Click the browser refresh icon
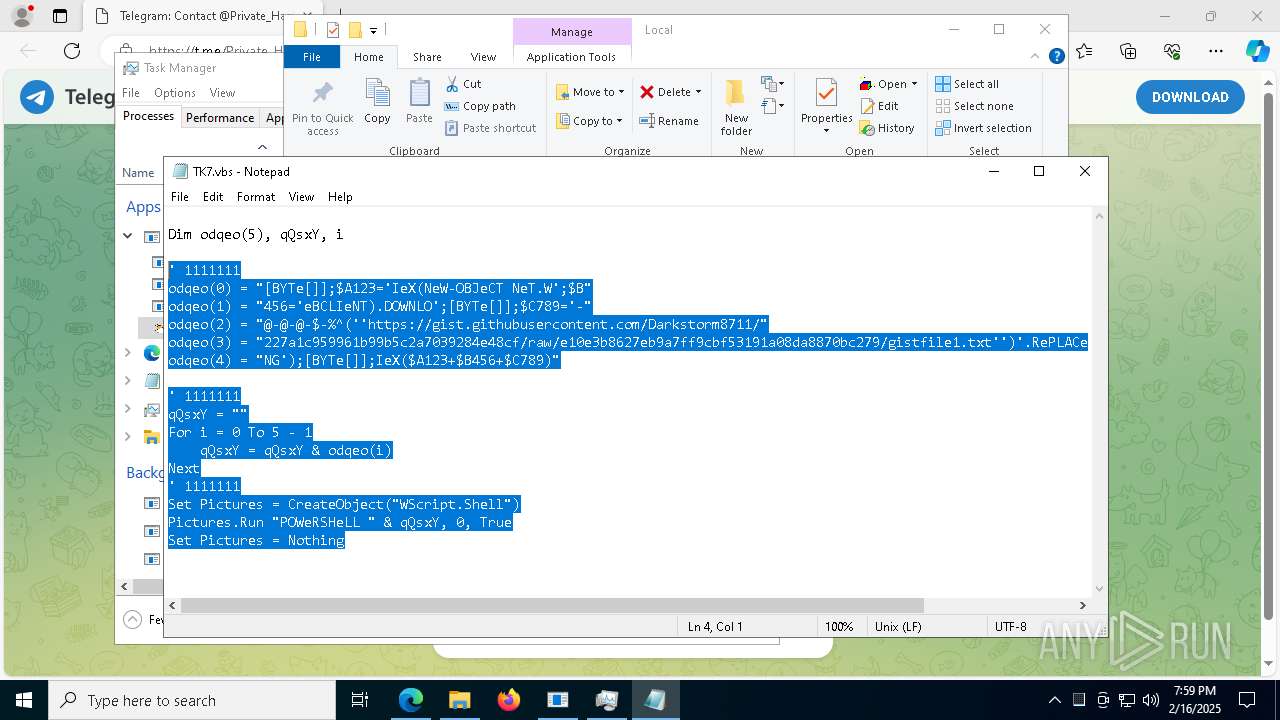The width and height of the screenshot is (1280, 720). [x=72, y=50]
